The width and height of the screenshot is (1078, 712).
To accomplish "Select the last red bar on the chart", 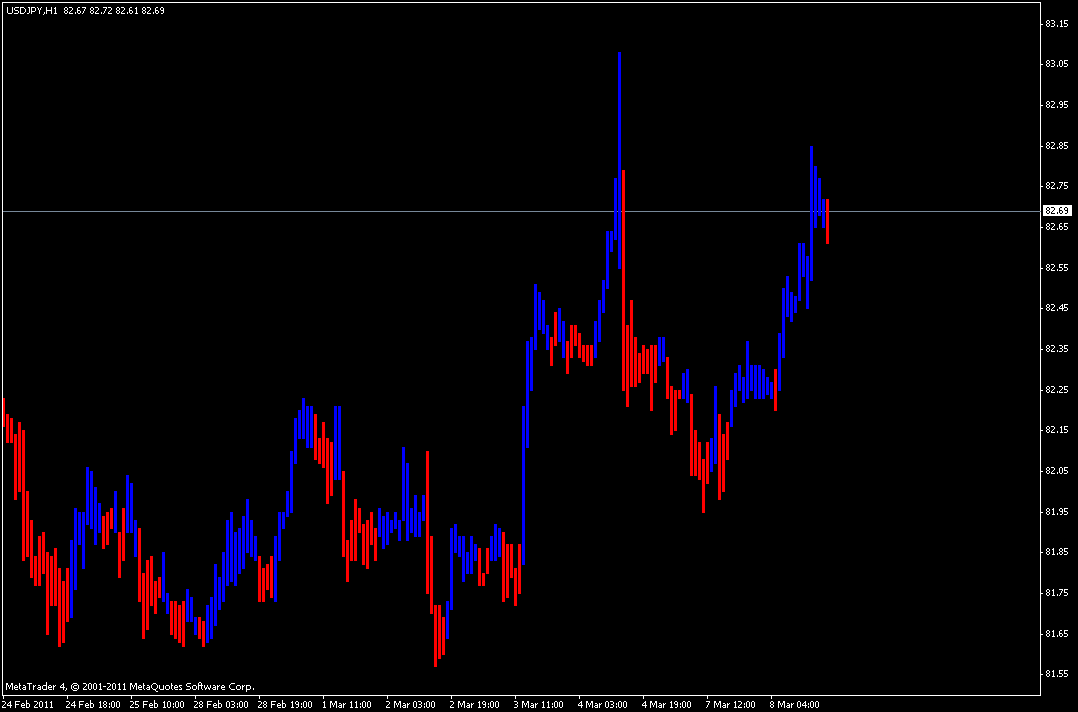I will click(x=827, y=221).
